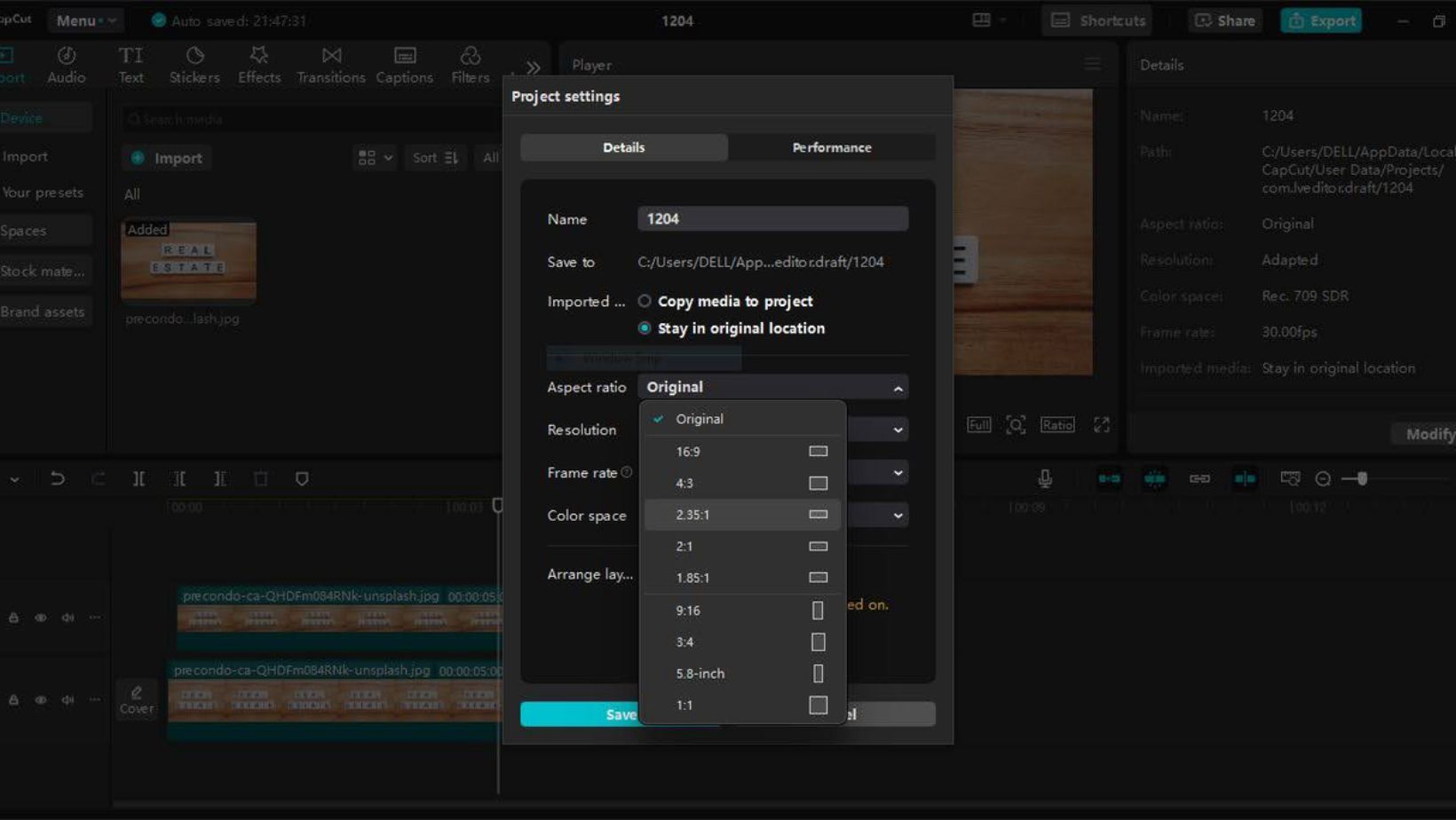
Task: Click the Export button
Action: coord(1321,20)
